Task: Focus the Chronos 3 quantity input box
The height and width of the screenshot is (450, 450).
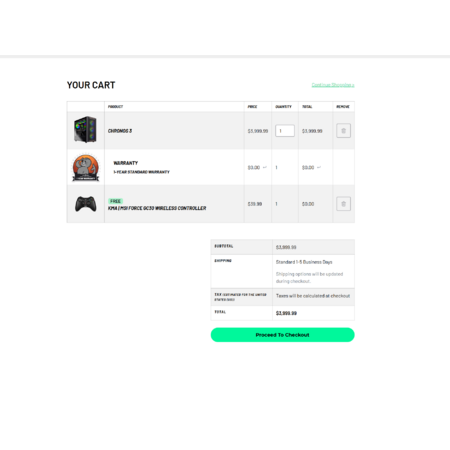Action: coord(285,131)
